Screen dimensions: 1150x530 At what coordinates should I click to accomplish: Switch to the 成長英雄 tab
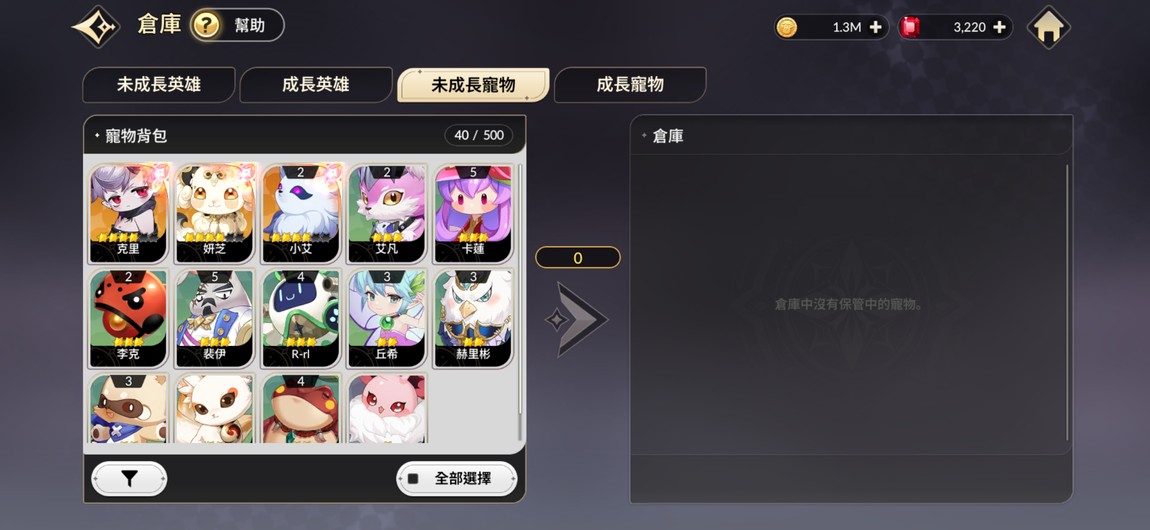point(315,85)
